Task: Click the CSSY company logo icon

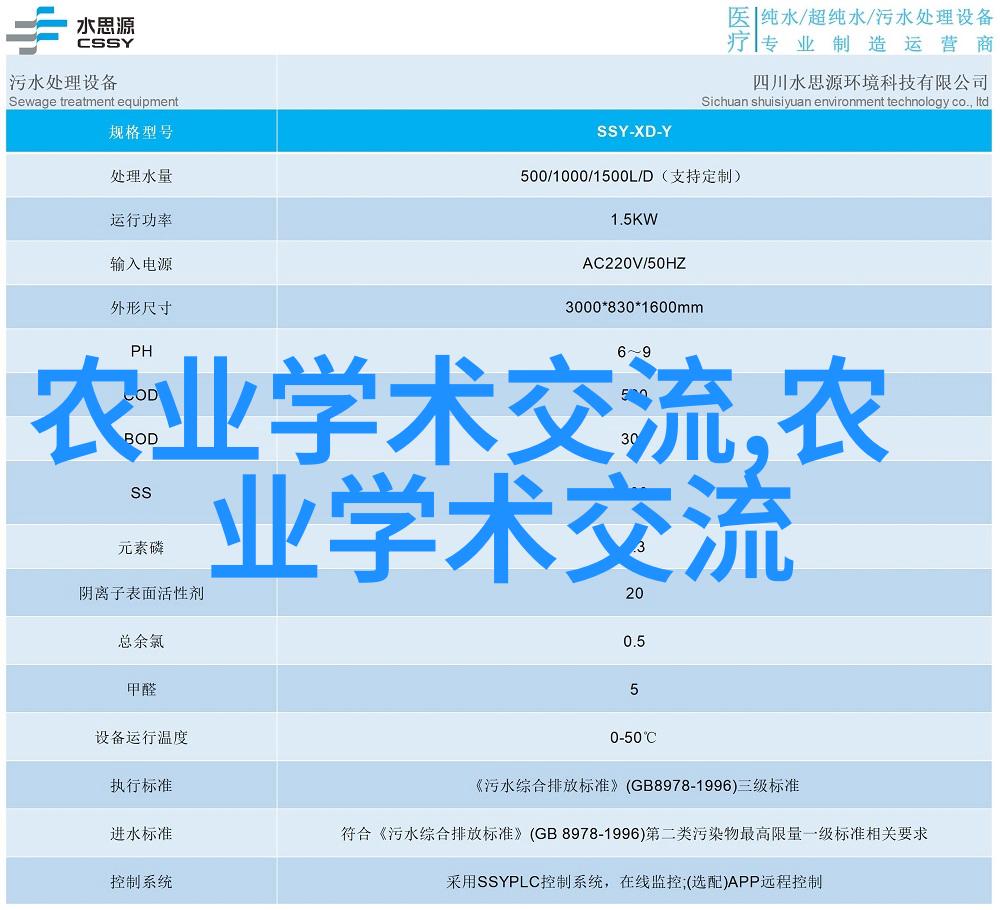Action: coord(36,31)
